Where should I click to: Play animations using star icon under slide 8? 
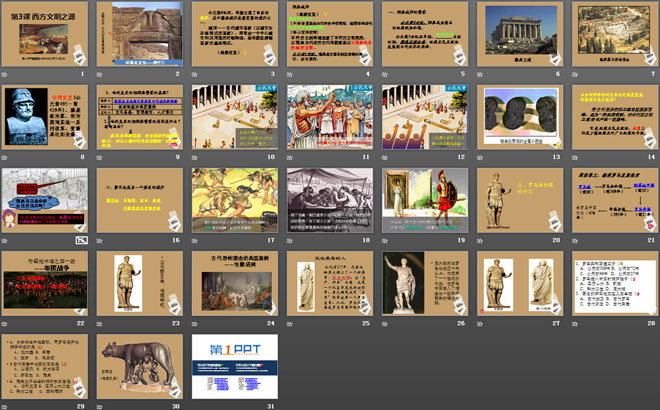[5, 157]
